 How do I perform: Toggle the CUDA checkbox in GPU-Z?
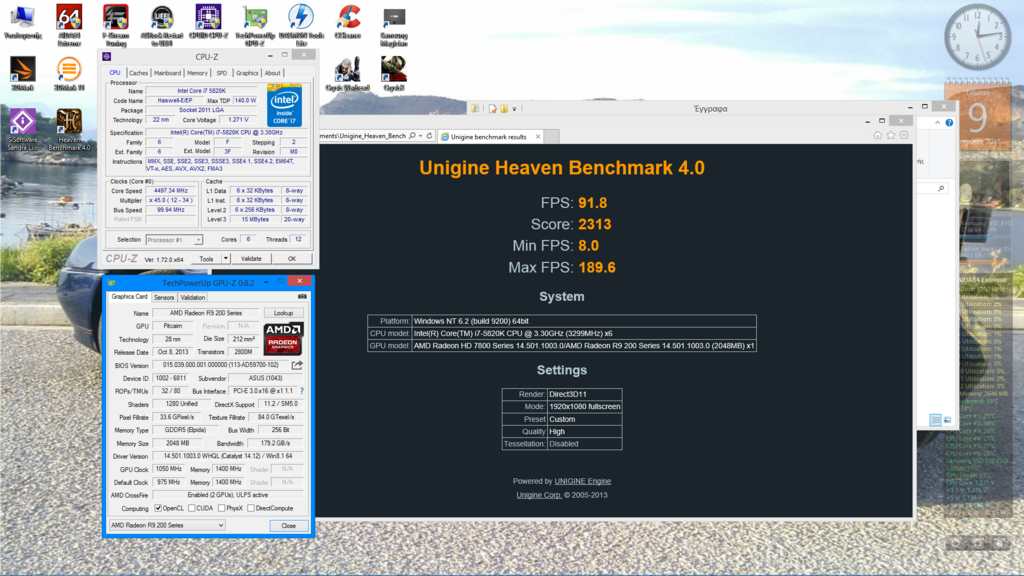click(191, 508)
